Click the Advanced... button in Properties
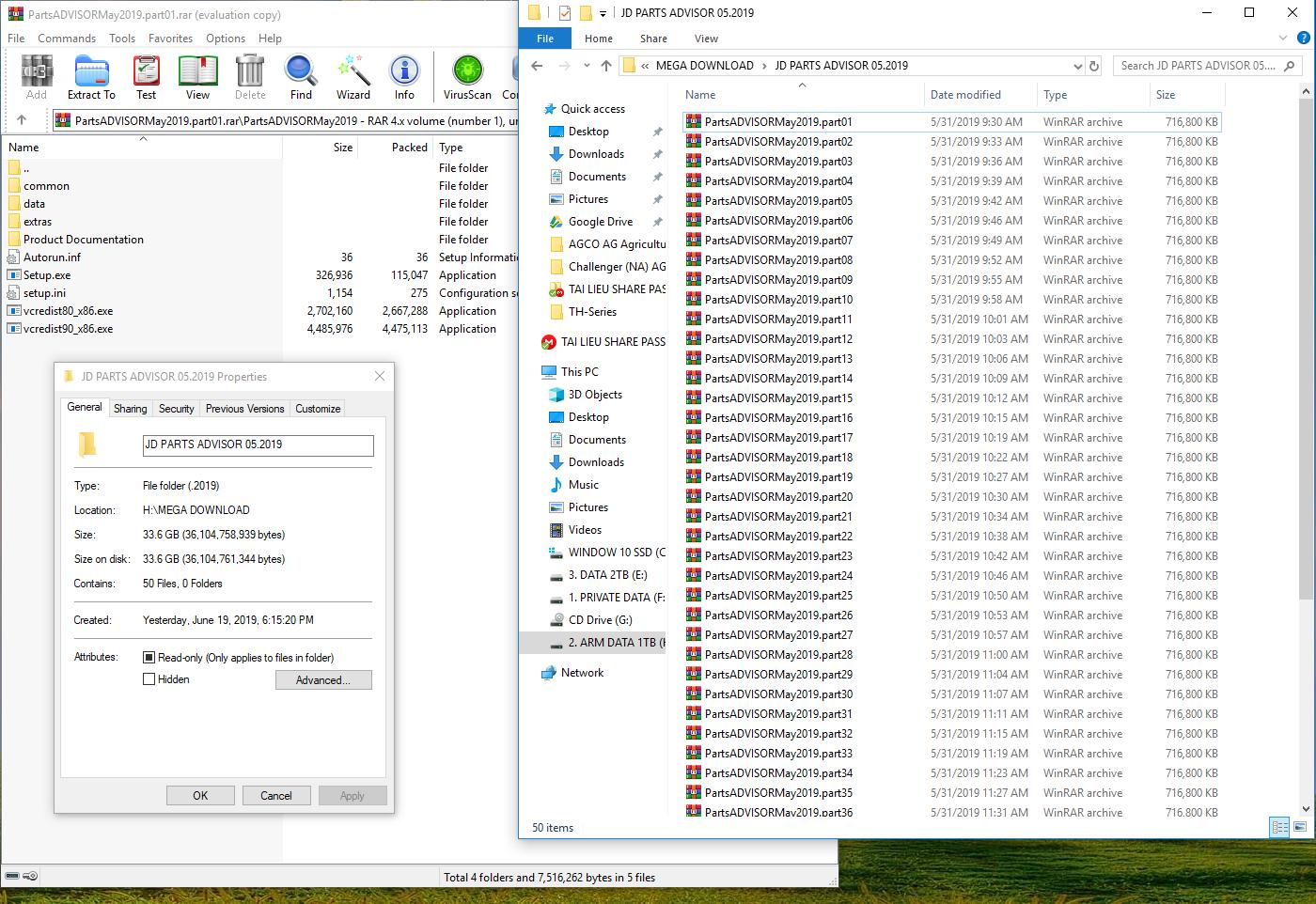This screenshot has height=904, width=1316. point(323,680)
